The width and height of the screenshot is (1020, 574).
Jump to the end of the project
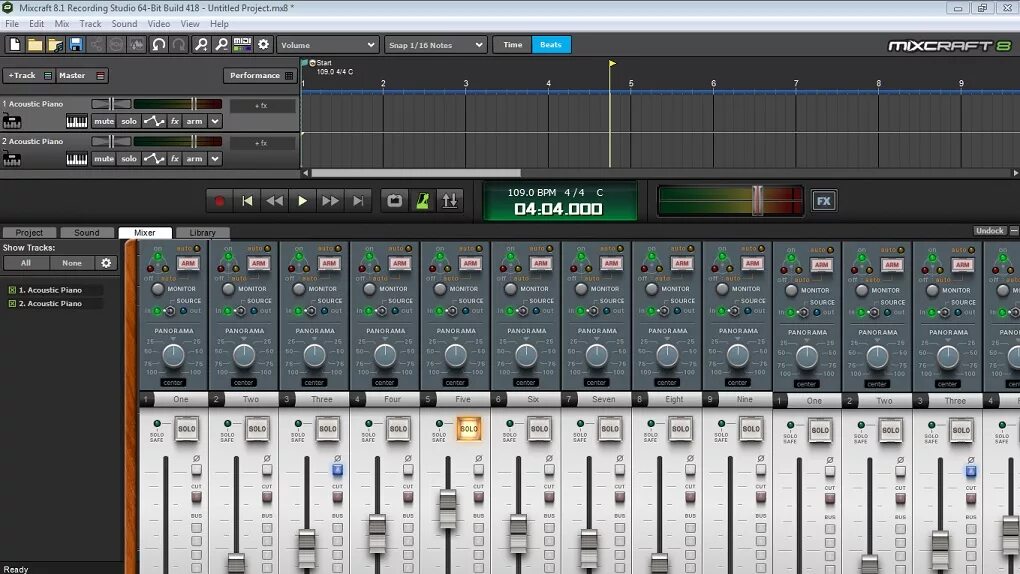[x=358, y=201]
